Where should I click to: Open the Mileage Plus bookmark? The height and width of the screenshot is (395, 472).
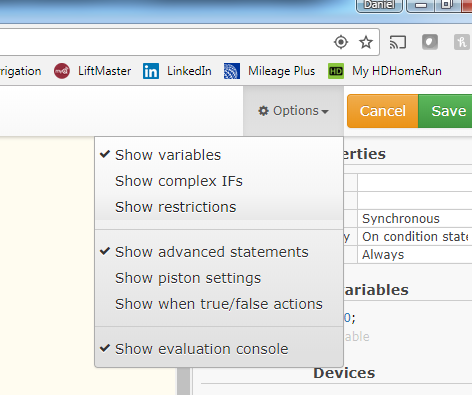coord(270,71)
